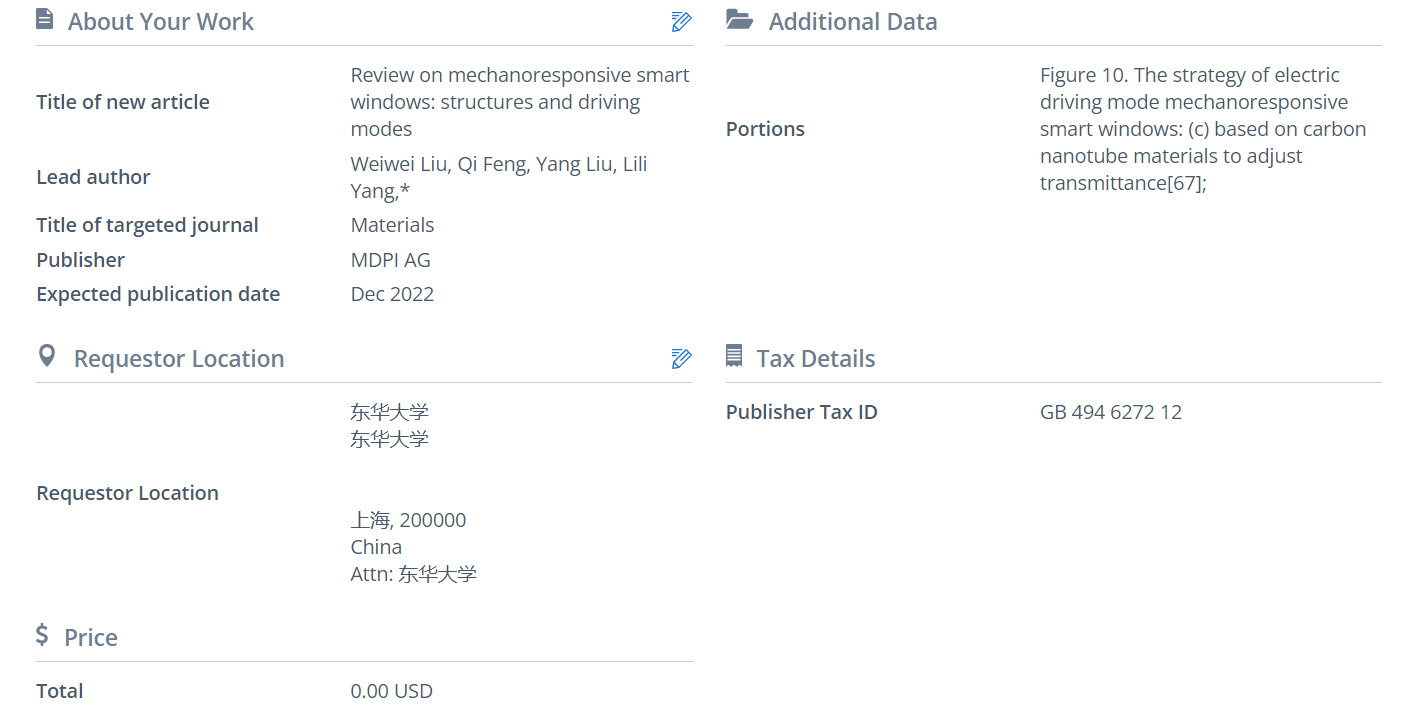The height and width of the screenshot is (721, 1407).
Task: Click the total price '0.00 USD'
Action: (391, 691)
